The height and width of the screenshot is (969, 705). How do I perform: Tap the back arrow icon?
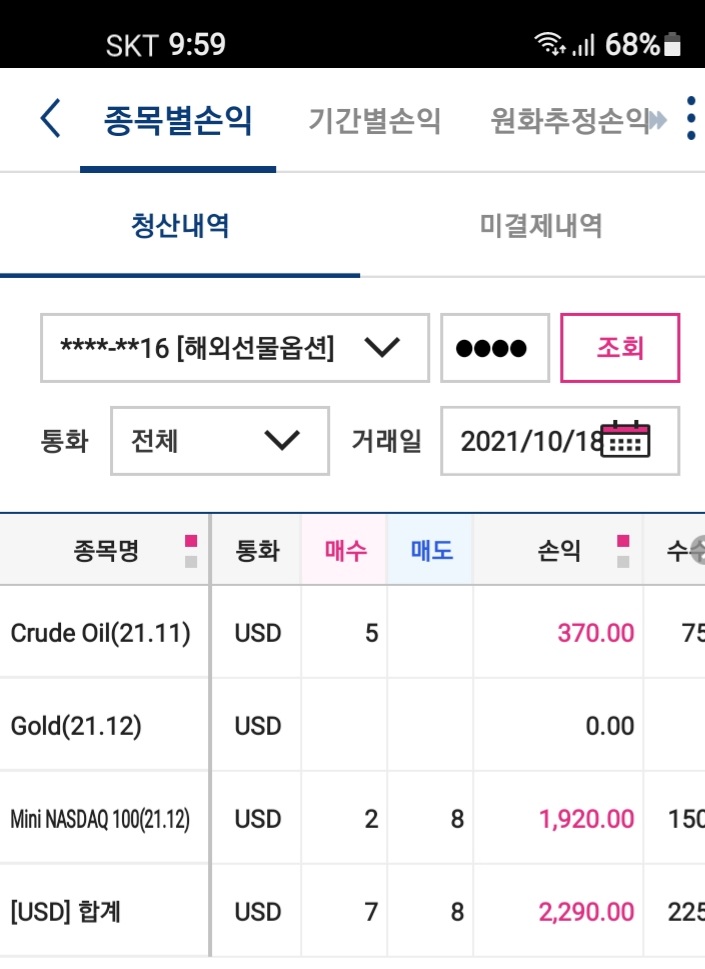point(51,119)
